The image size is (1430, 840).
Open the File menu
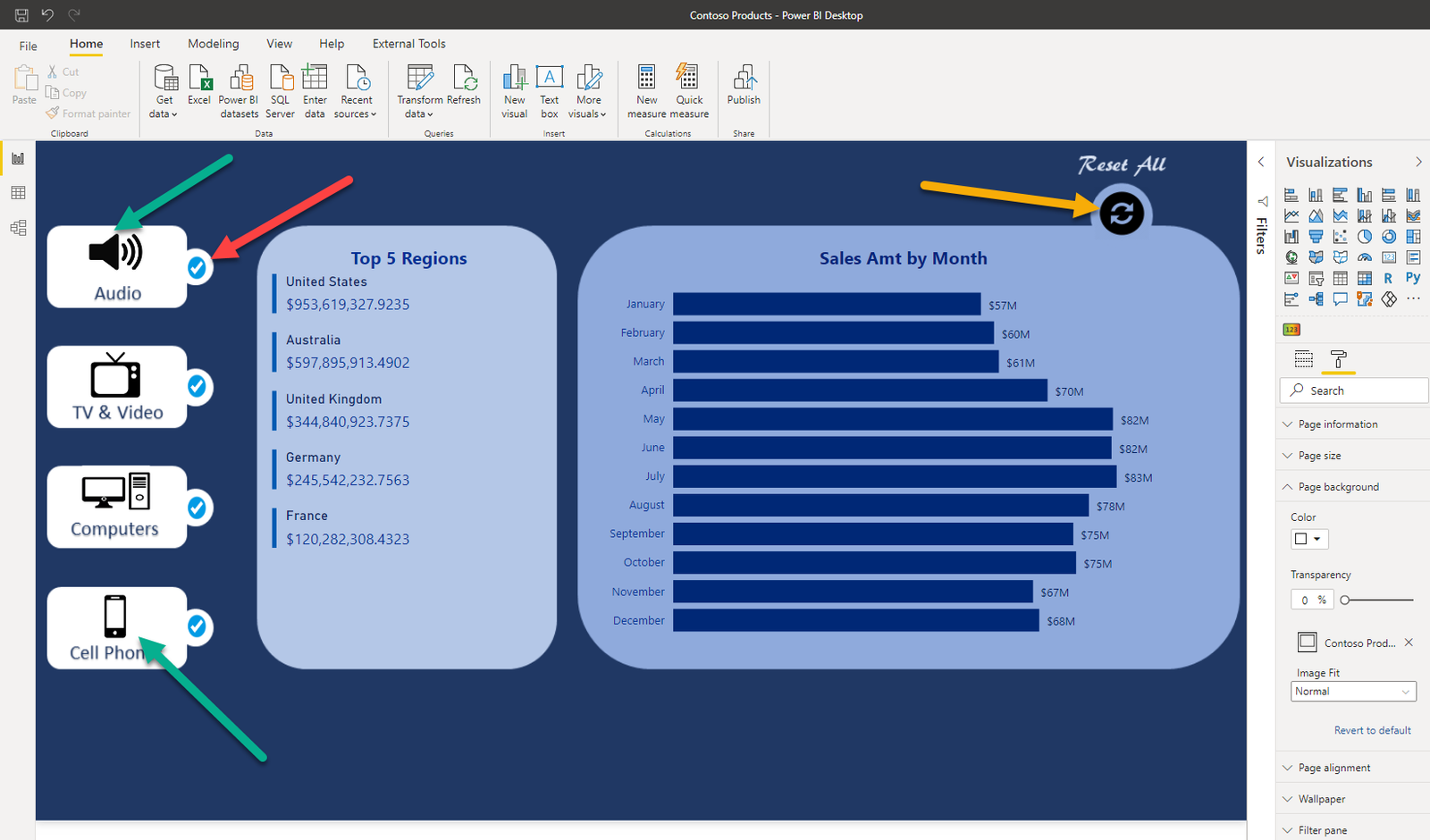(29, 46)
